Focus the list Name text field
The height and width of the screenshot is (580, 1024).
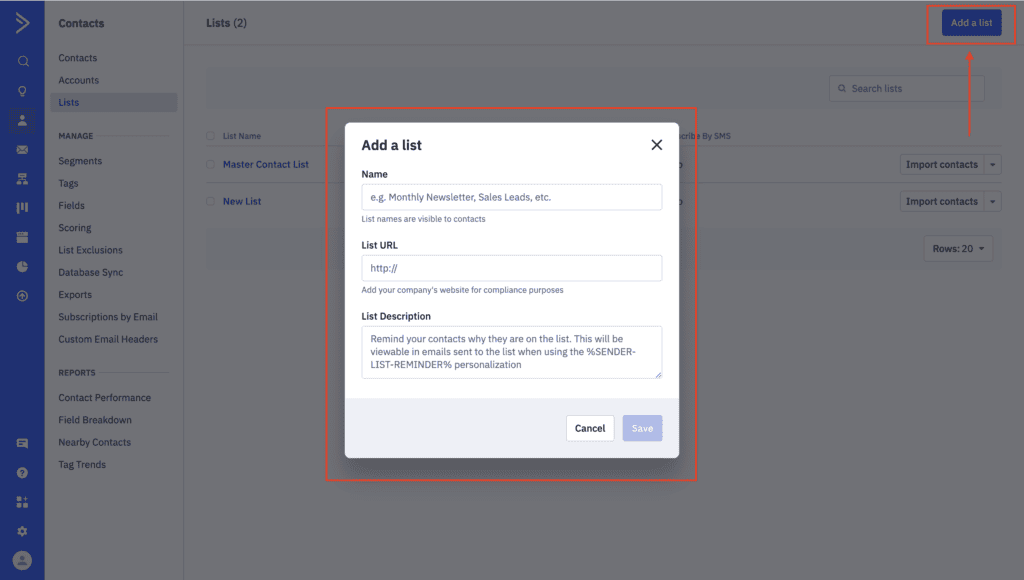click(511, 197)
